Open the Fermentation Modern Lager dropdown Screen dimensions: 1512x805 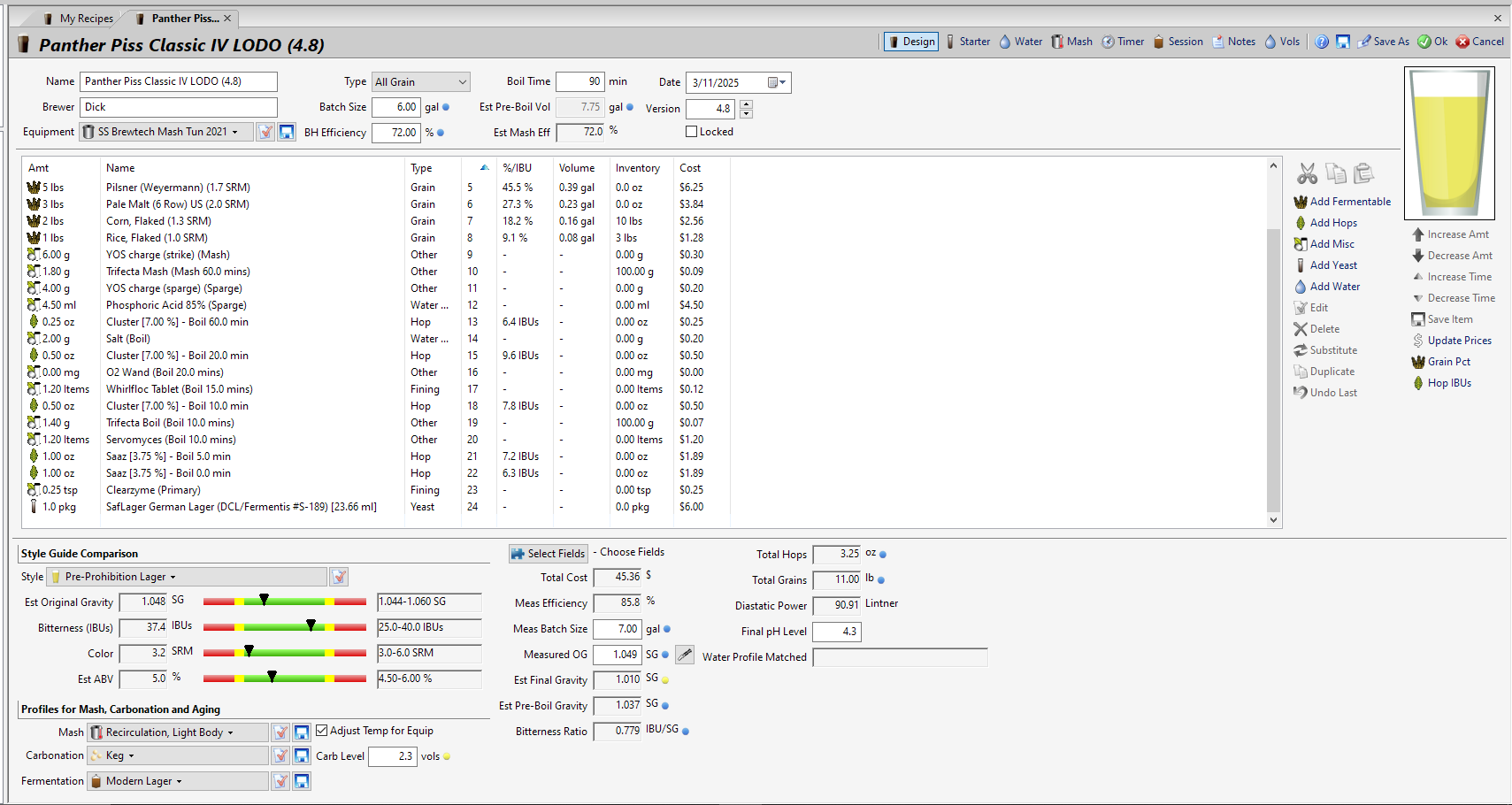pyautogui.click(x=177, y=781)
